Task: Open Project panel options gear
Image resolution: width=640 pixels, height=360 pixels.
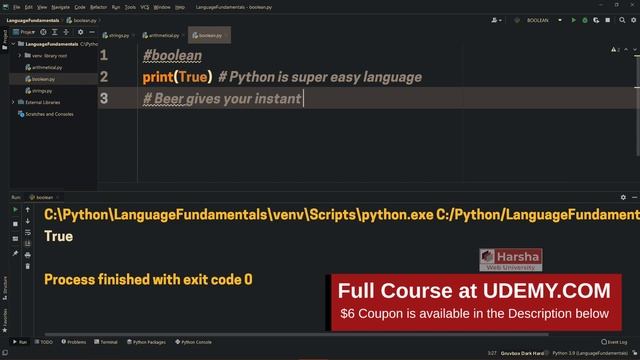Action: [x=80, y=32]
